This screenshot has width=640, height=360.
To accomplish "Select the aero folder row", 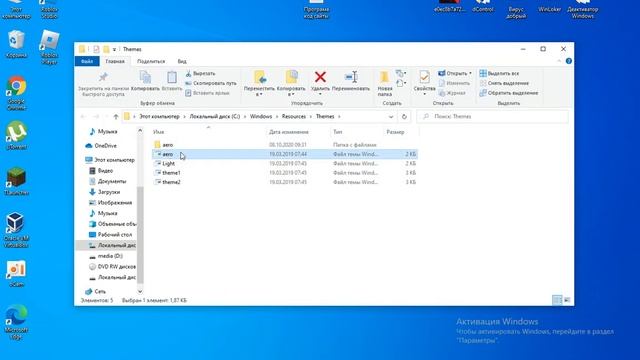I will [x=284, y=145].
